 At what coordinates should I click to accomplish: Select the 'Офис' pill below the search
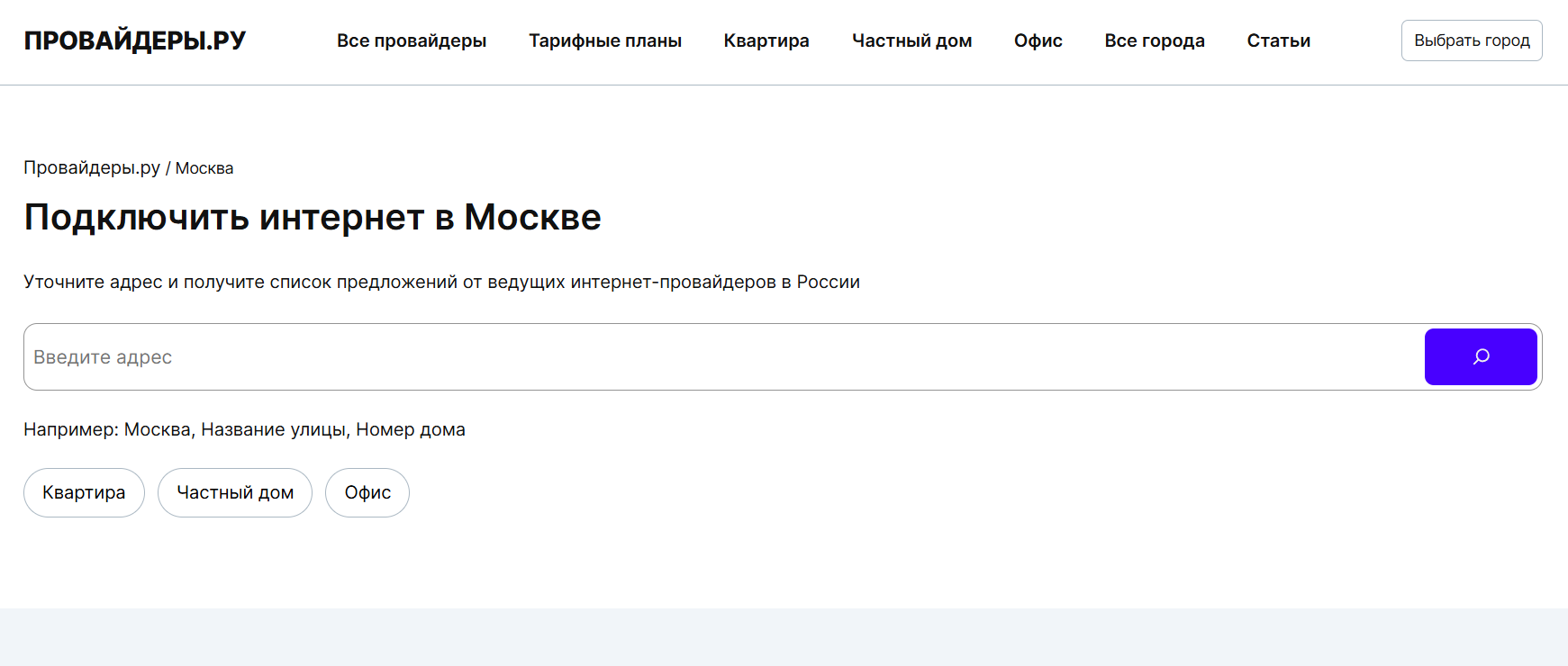coord(367,492)
